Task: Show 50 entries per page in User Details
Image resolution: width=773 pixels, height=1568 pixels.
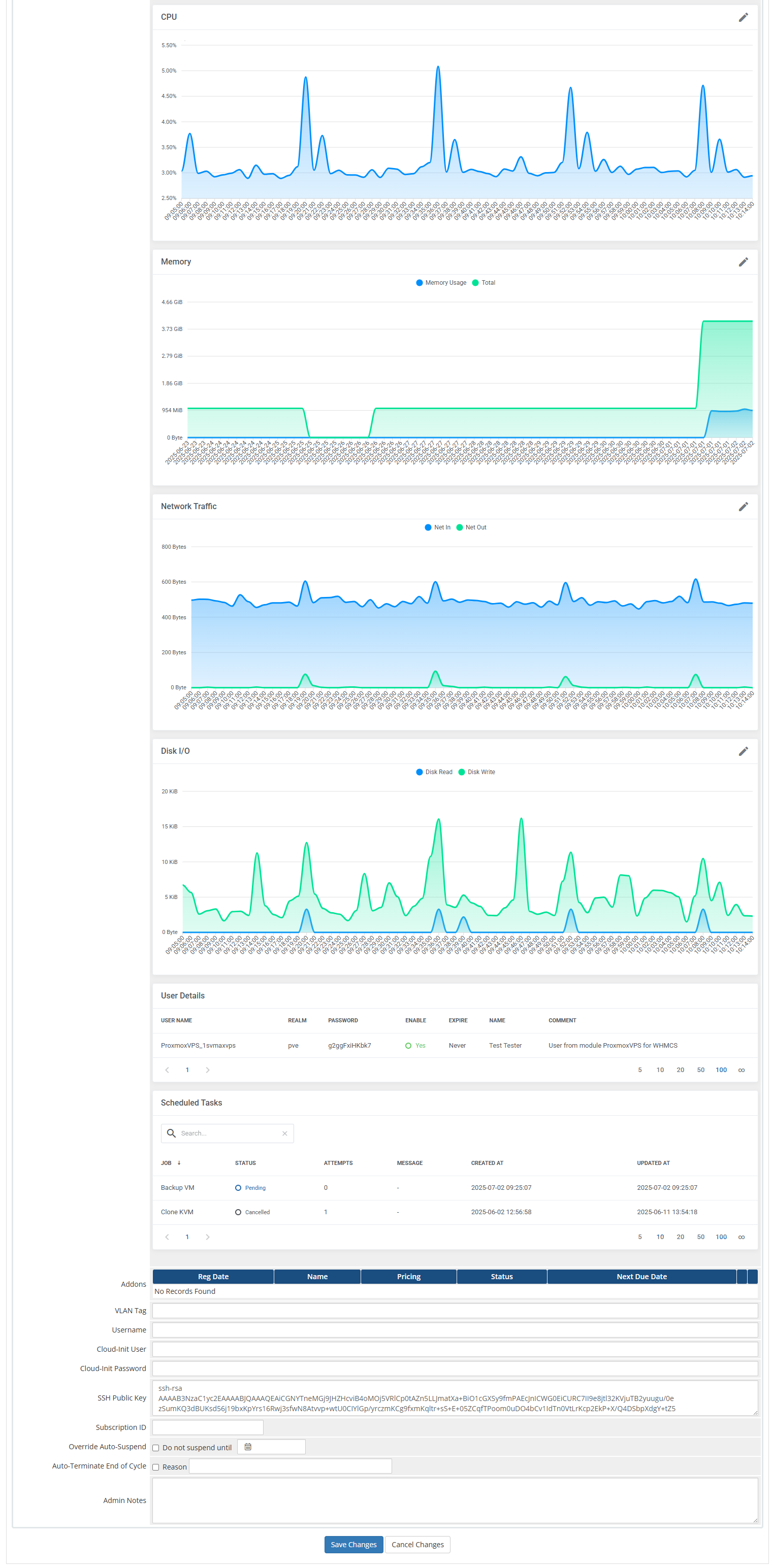Action: [700, 1070]
